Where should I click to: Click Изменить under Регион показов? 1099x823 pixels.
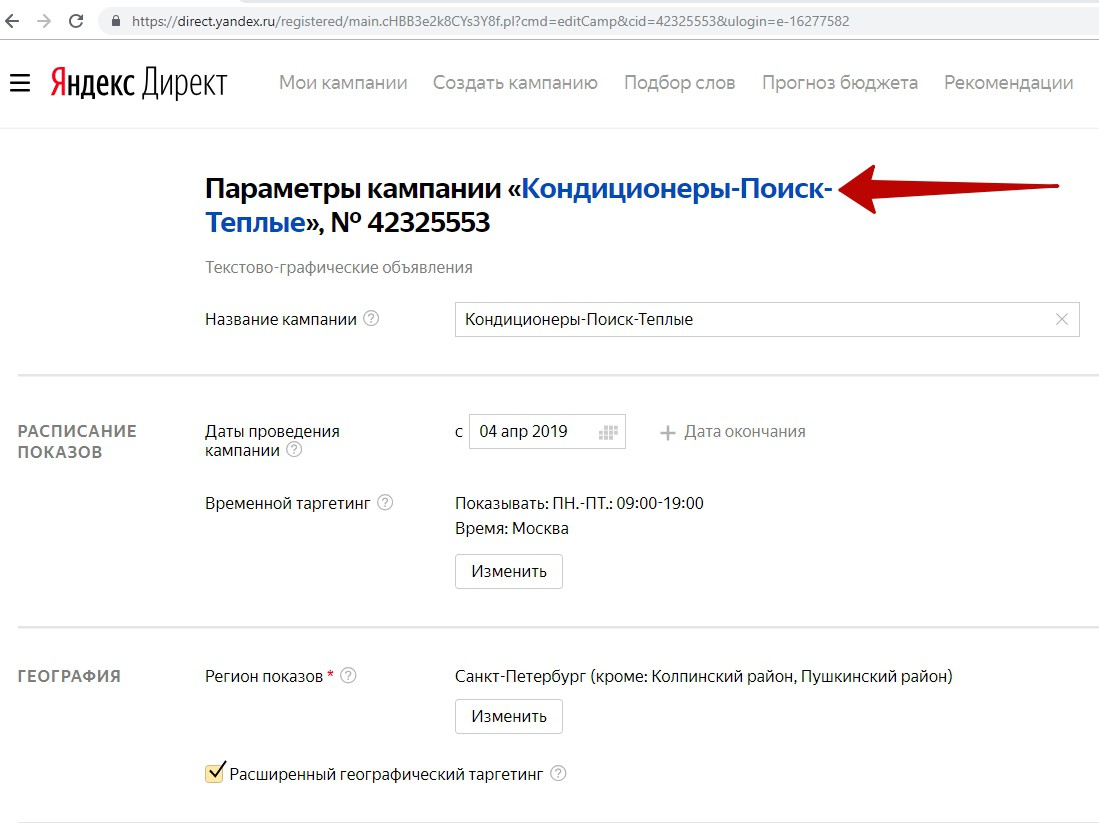[x=509, y=716]
